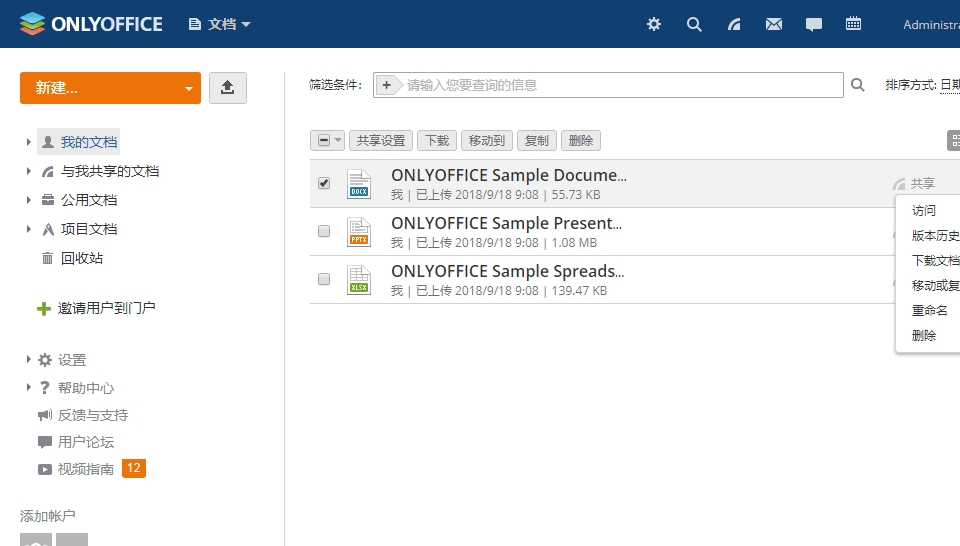Check the Sample Presentation file checkbox
The height and width of the screenshot is (546, 960).
click(324, 231)
